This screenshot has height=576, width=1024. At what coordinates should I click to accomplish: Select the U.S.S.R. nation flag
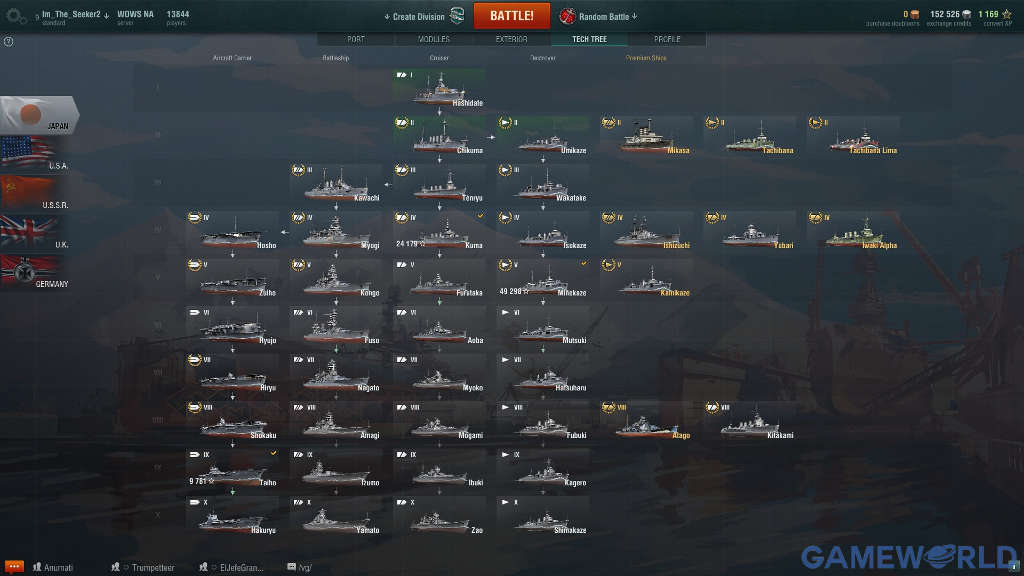pyautogui.click(x=36, y=193)
